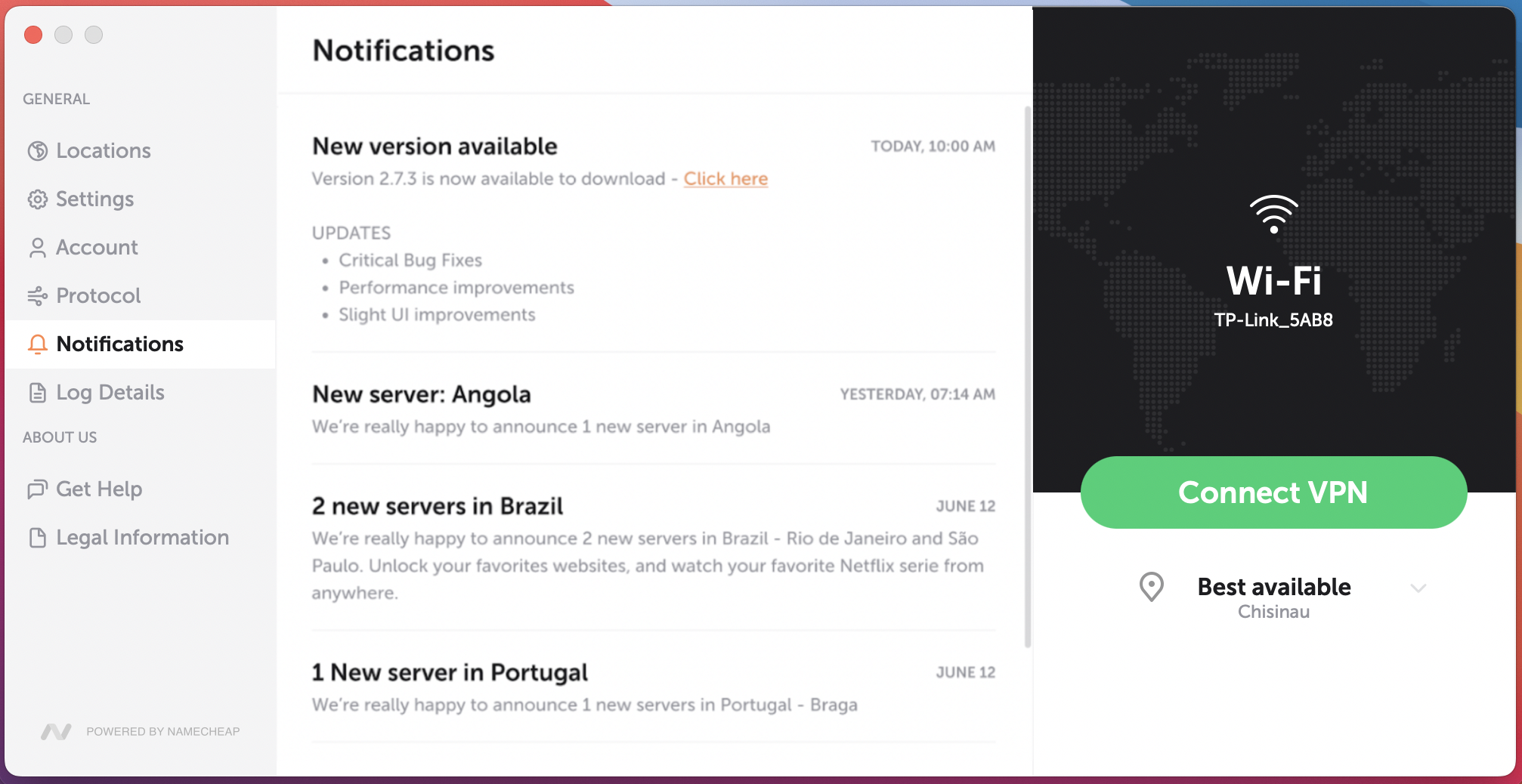
Task: Click the 'TODAY, 10:00 AM' timestamp
Action: [x=933, y=147]
